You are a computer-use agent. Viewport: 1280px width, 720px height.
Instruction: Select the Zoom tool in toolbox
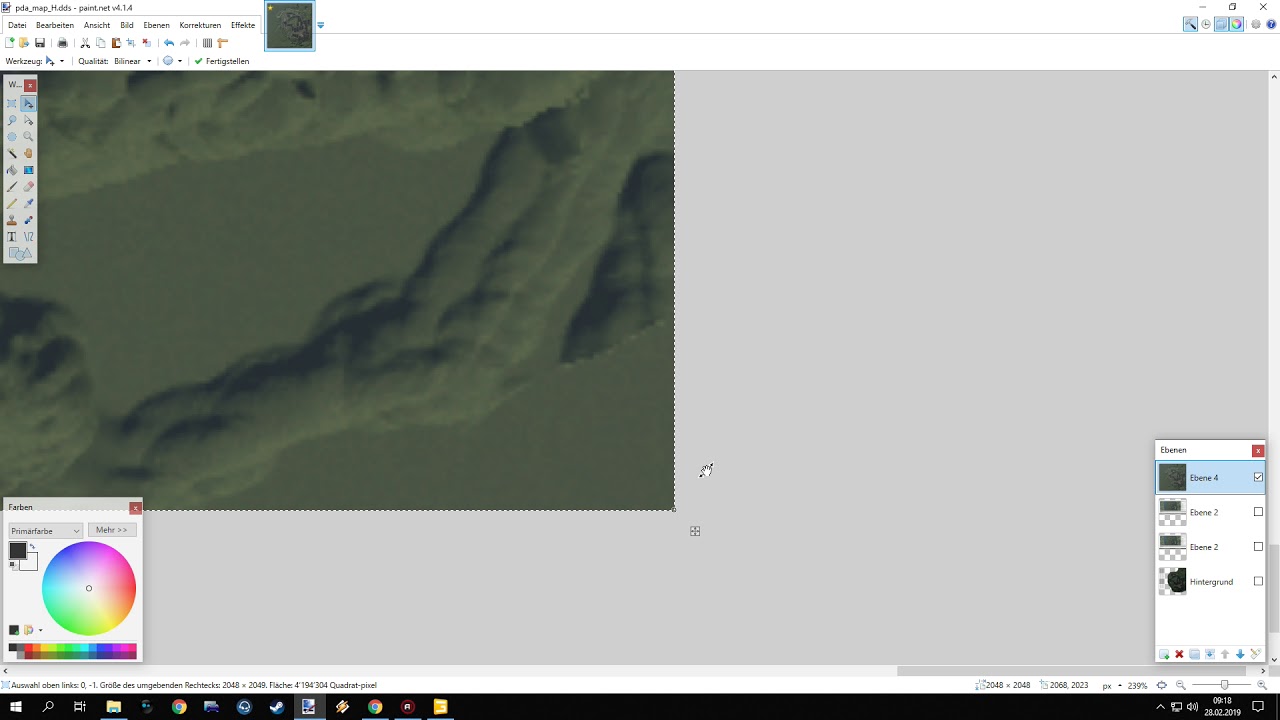pyautogui.click(x=28, y=137)
